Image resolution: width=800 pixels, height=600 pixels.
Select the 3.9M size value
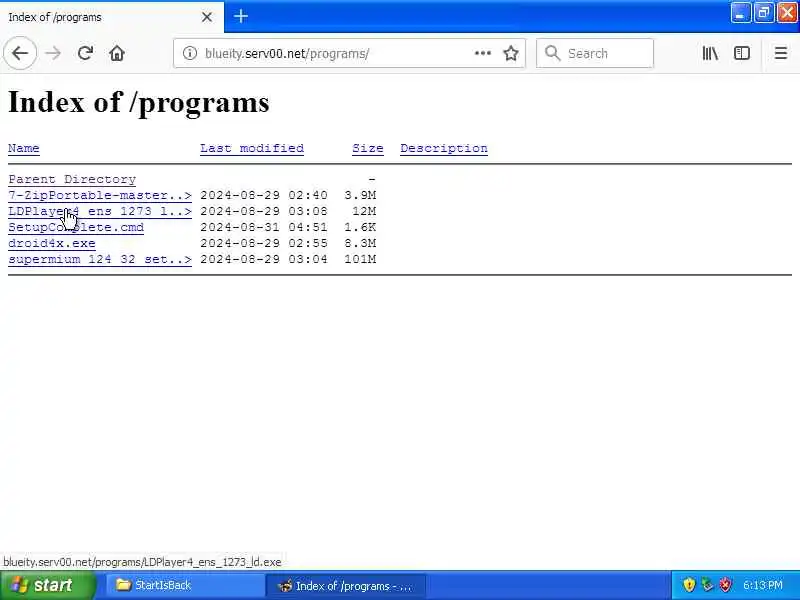(360, 195)
